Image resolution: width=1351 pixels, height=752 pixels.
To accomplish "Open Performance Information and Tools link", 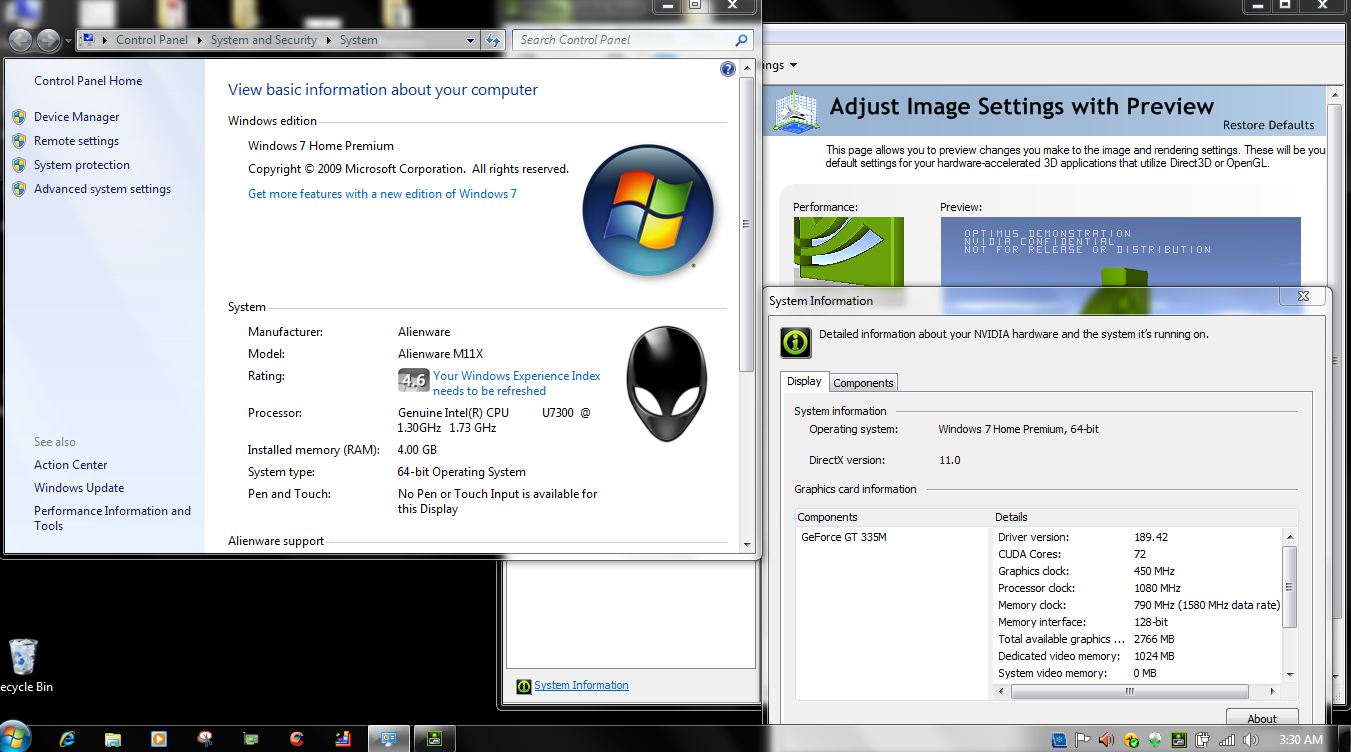I will [x=112, y=518].
